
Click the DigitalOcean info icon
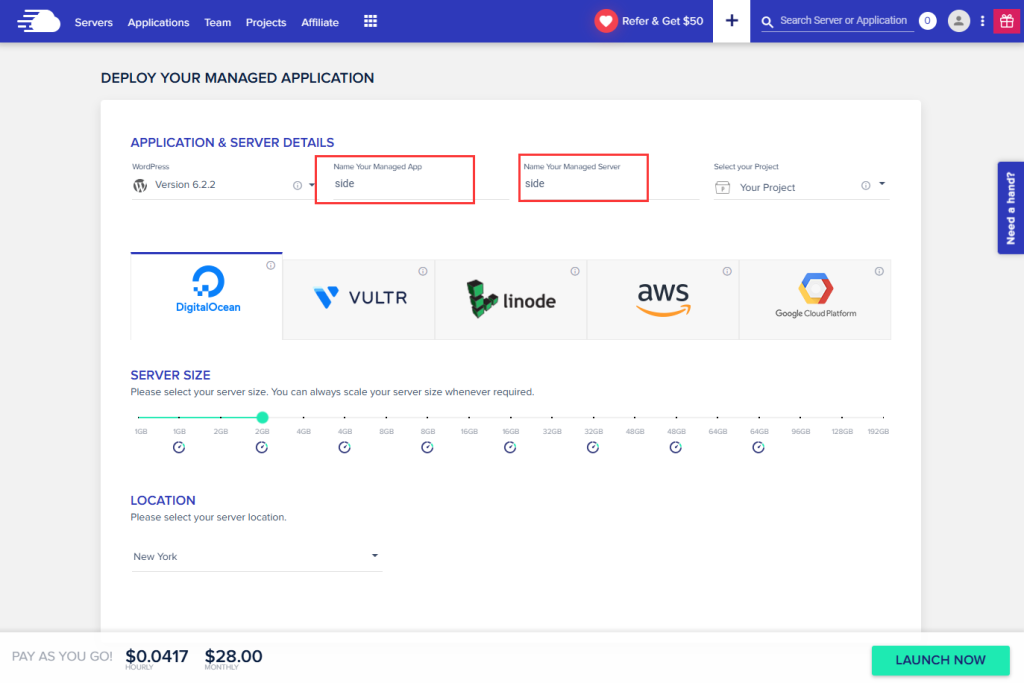270,265
